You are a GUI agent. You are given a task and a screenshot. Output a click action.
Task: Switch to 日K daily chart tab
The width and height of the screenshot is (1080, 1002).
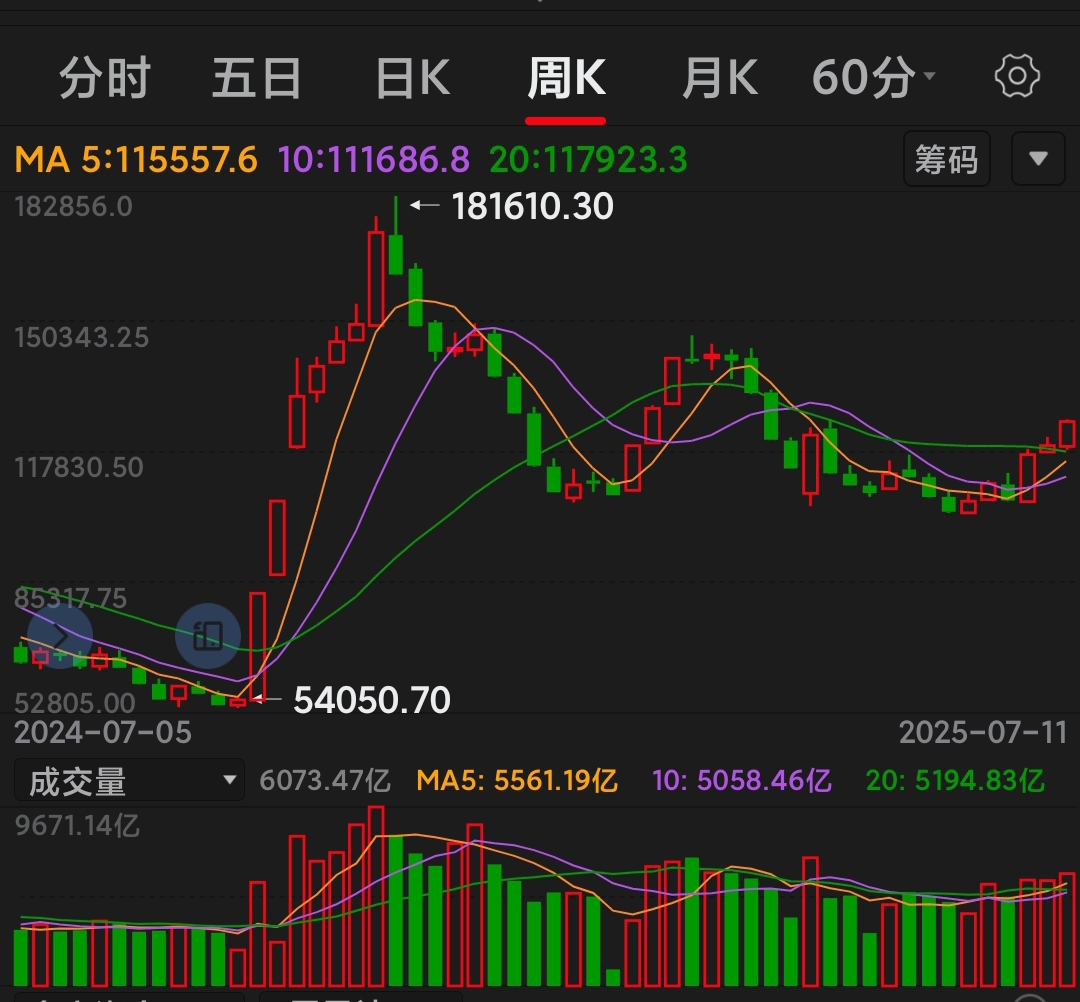pos(413,77)
